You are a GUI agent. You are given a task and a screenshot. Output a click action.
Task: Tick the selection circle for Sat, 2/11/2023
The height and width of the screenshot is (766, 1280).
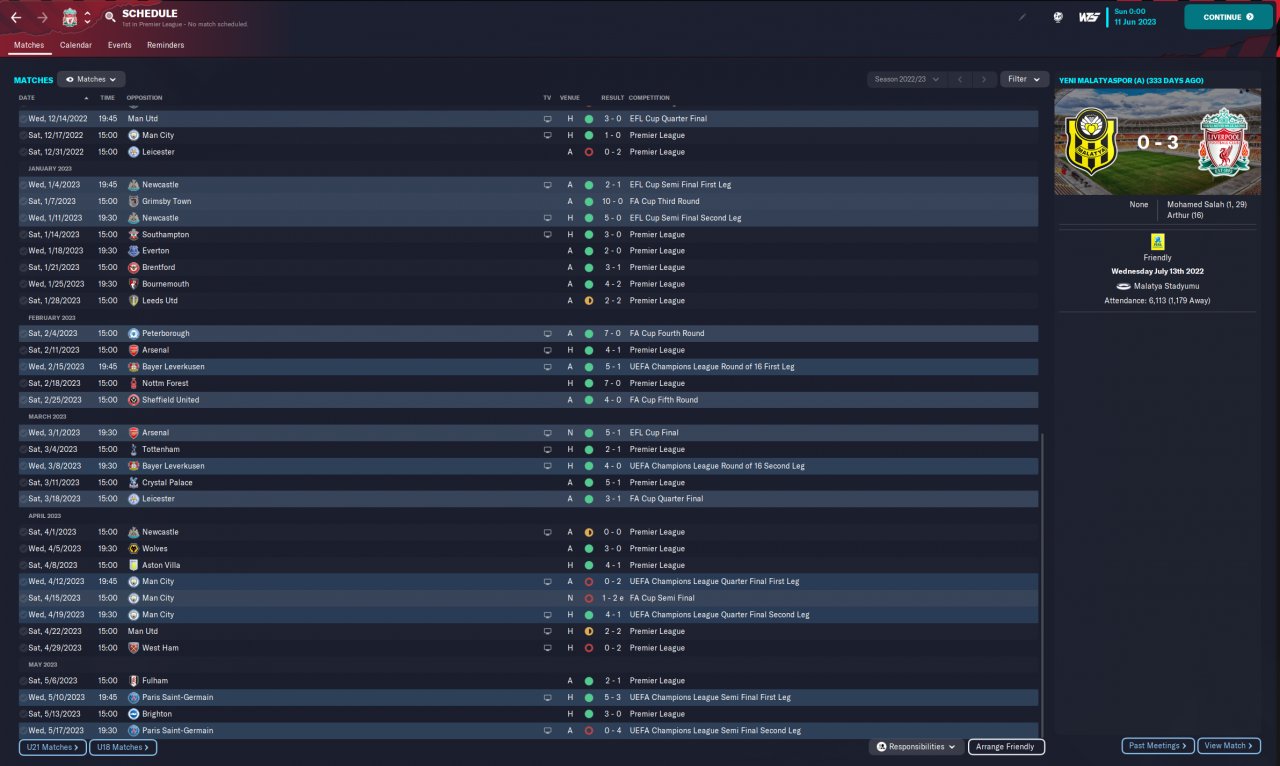23,350
